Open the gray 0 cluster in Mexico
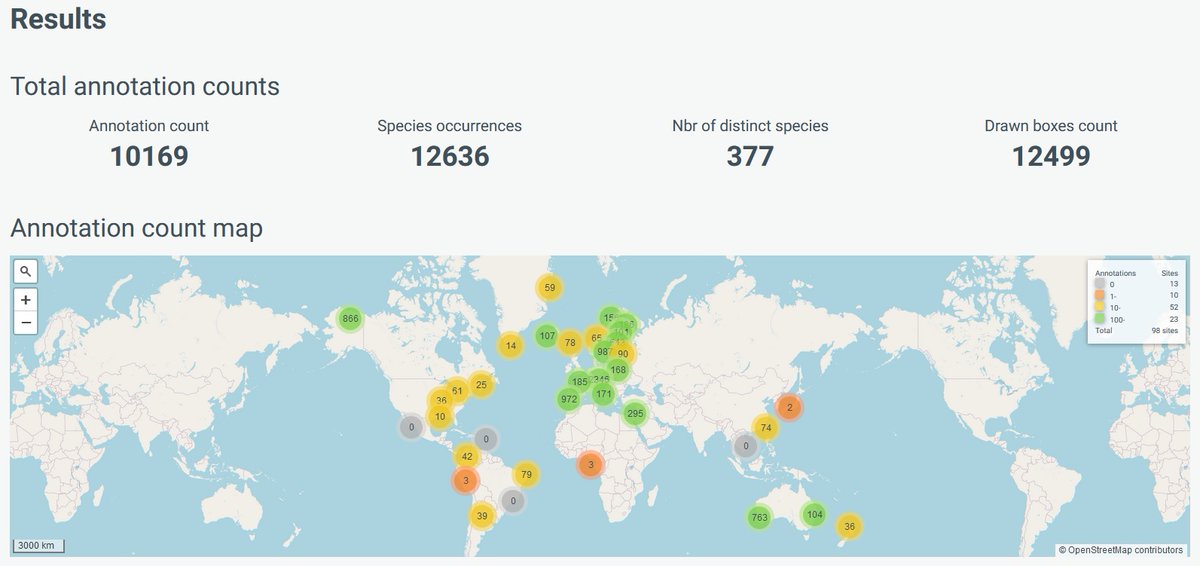This screenshot has width=1200, height=566. (x=411, y=427)
